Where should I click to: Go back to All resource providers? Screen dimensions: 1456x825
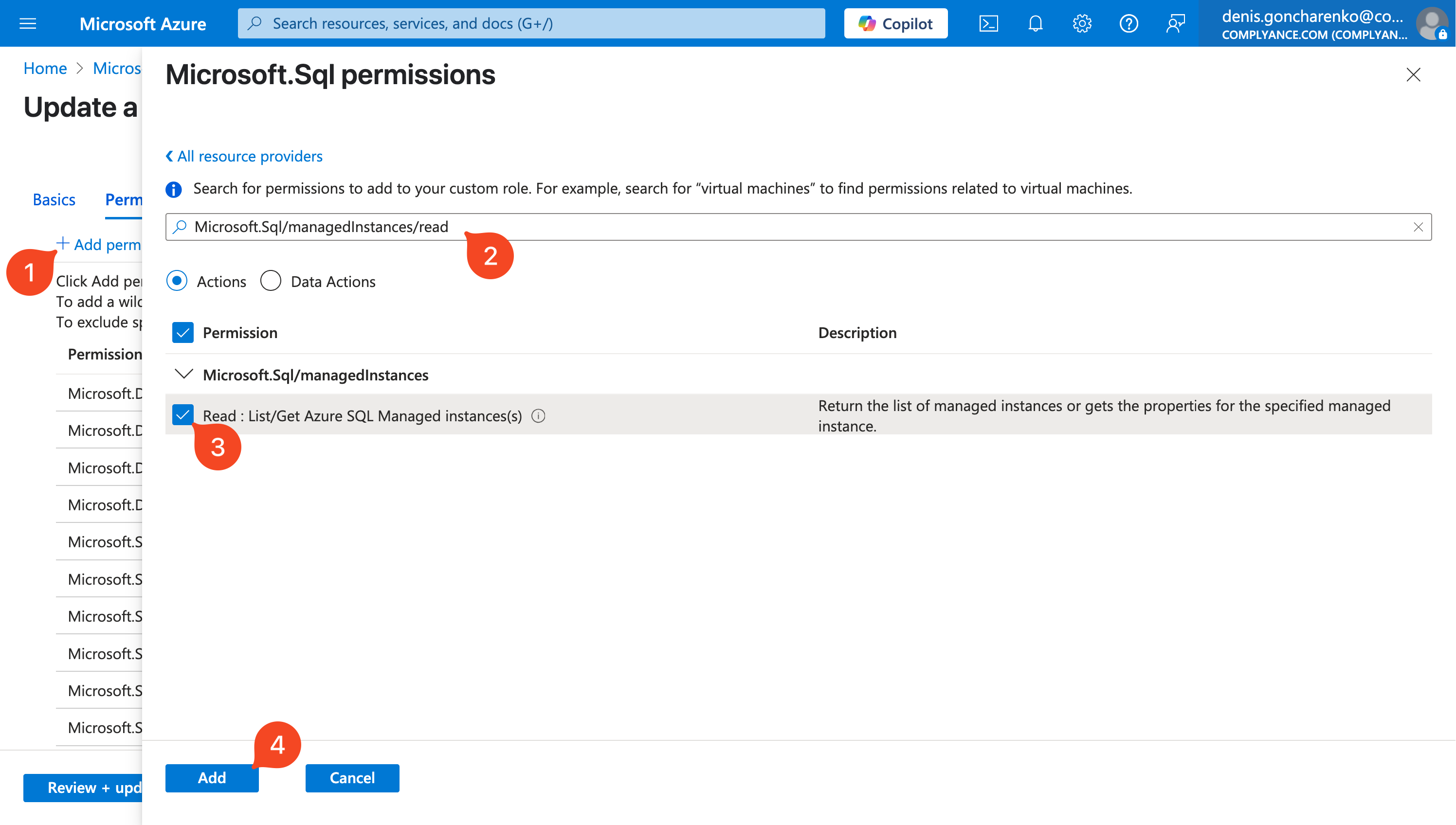[x=244, y=156]
